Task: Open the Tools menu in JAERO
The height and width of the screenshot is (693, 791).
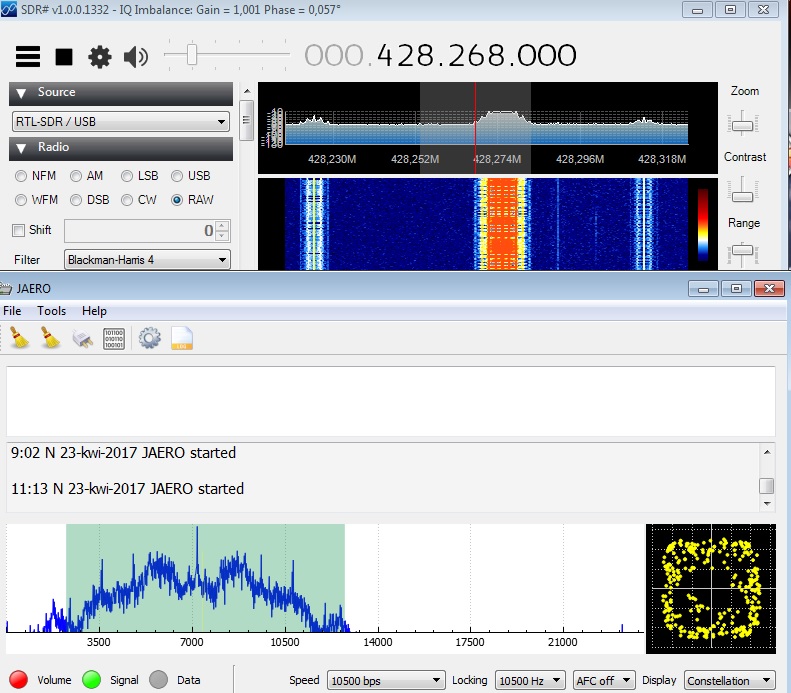Action: click(x=51, y=311)
